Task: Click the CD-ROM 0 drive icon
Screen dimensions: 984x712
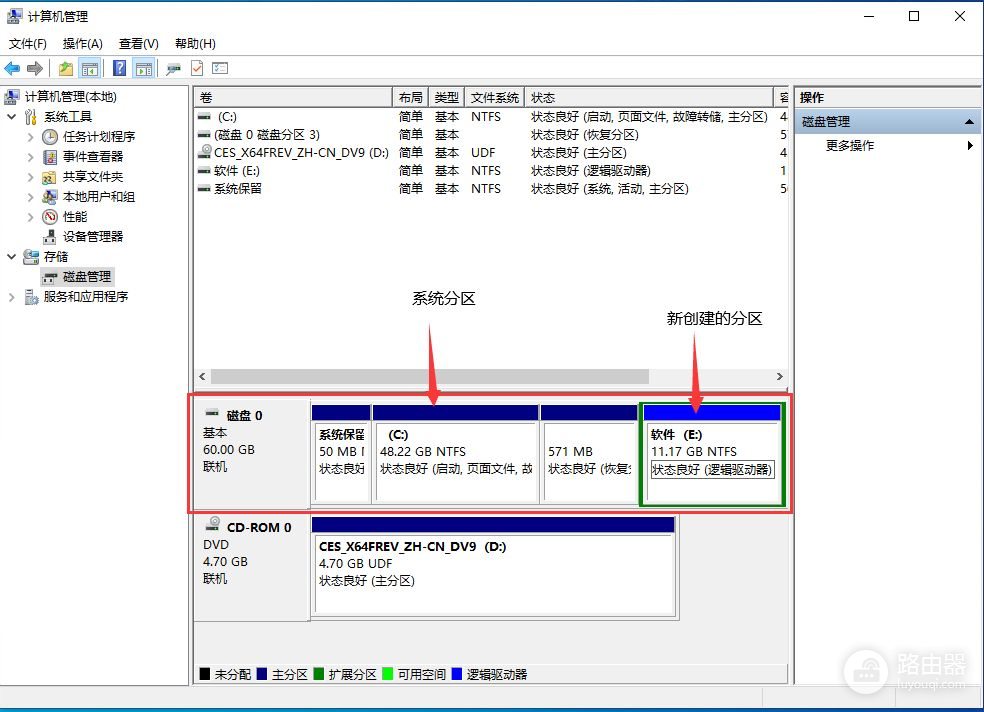Action: tap(213, 526)
